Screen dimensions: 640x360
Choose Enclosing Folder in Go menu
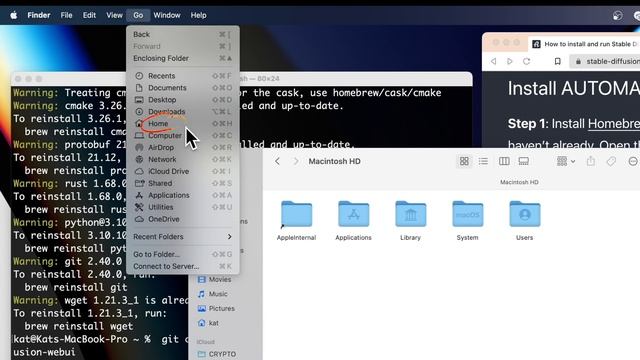tap(182, 58)
